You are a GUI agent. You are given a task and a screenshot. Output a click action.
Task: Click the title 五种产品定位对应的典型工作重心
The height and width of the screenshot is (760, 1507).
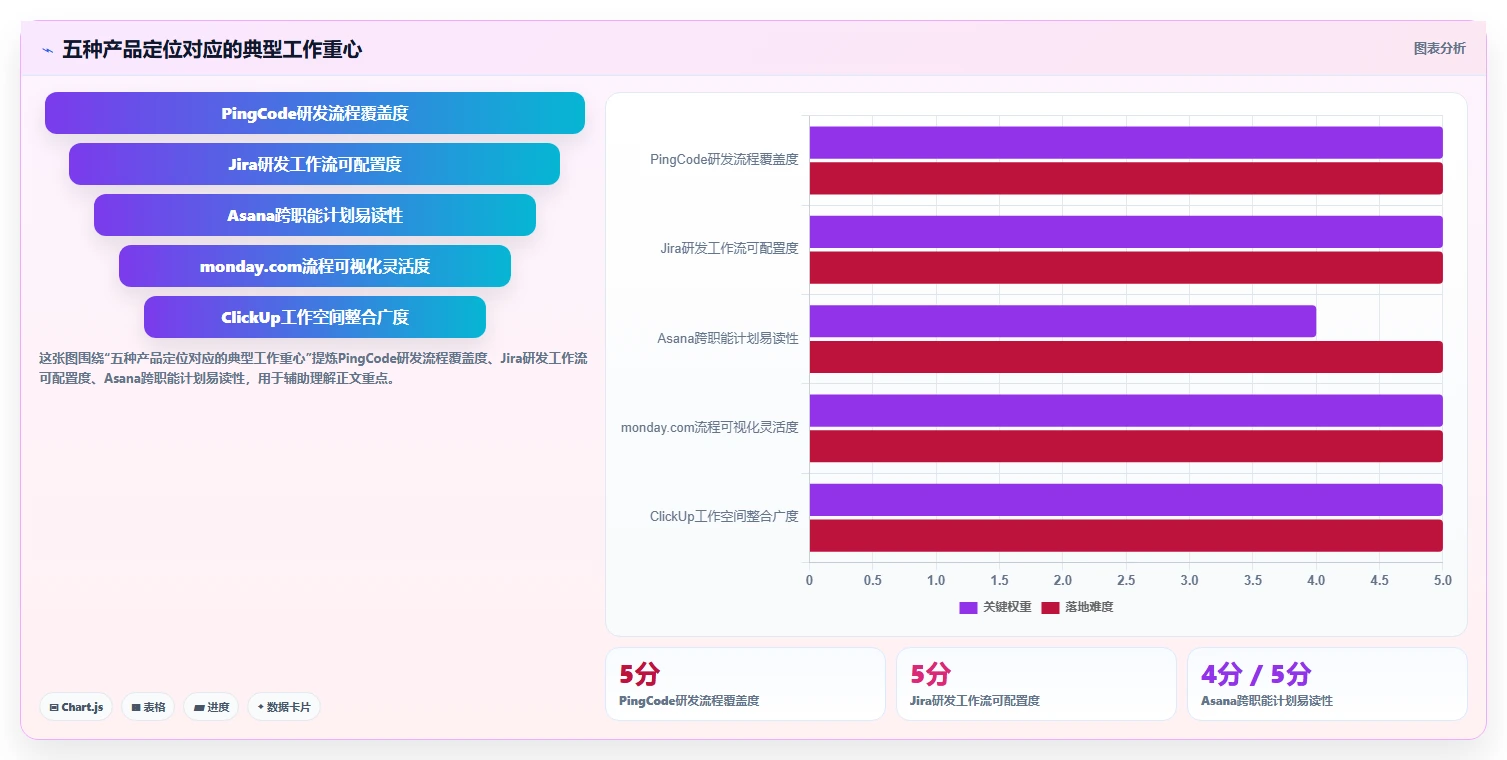click(212, 49)
